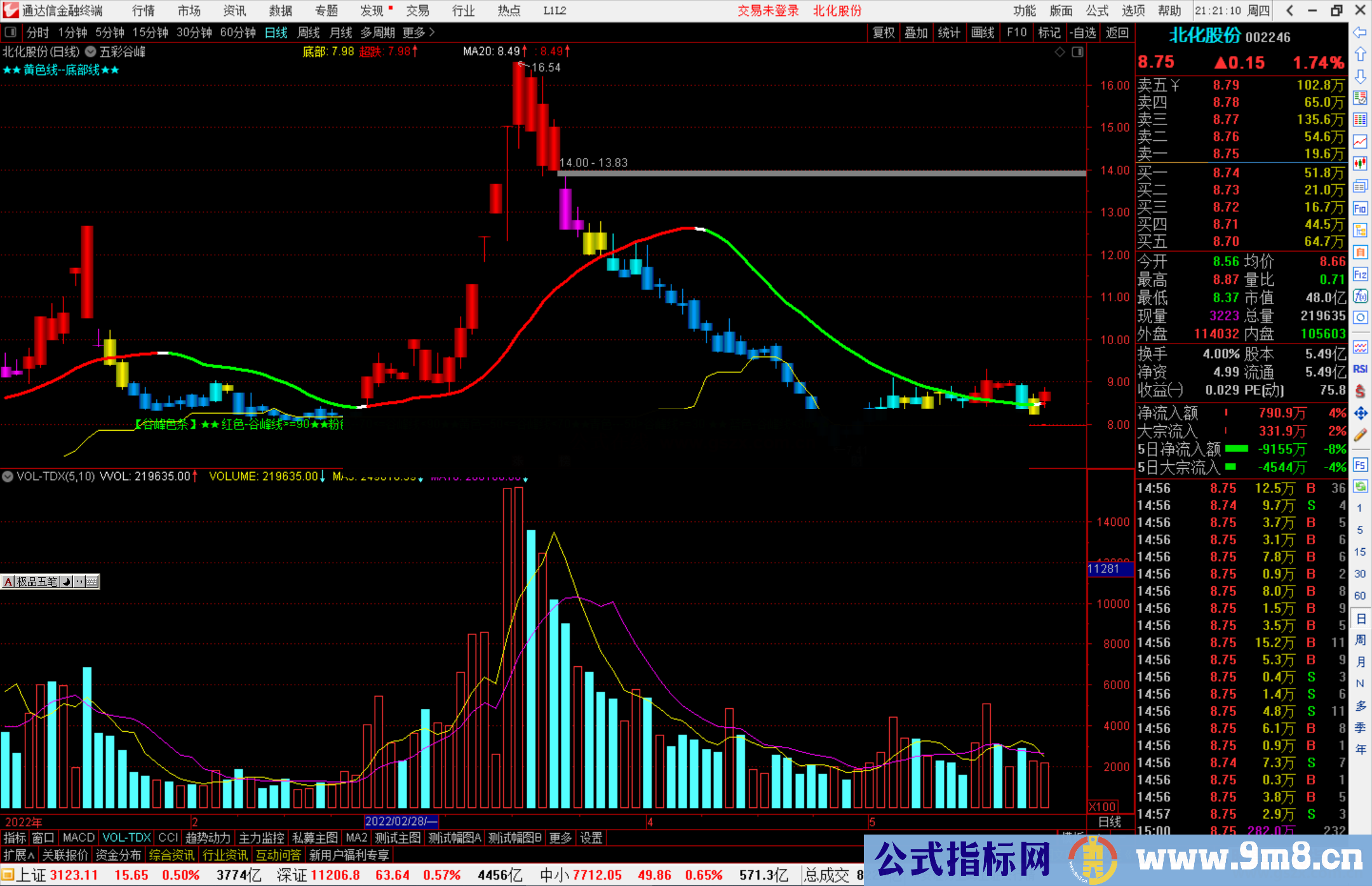This screenshot has width=1372, height=886.
Task: Click the gray 14.00-13.83 resistance band
Action: point(826,173)
